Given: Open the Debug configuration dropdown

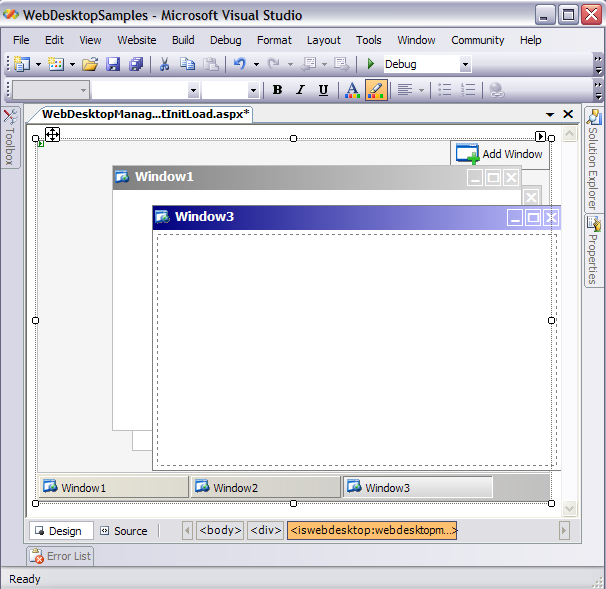Looking at the screenshot, I should [x=465, y=64].
